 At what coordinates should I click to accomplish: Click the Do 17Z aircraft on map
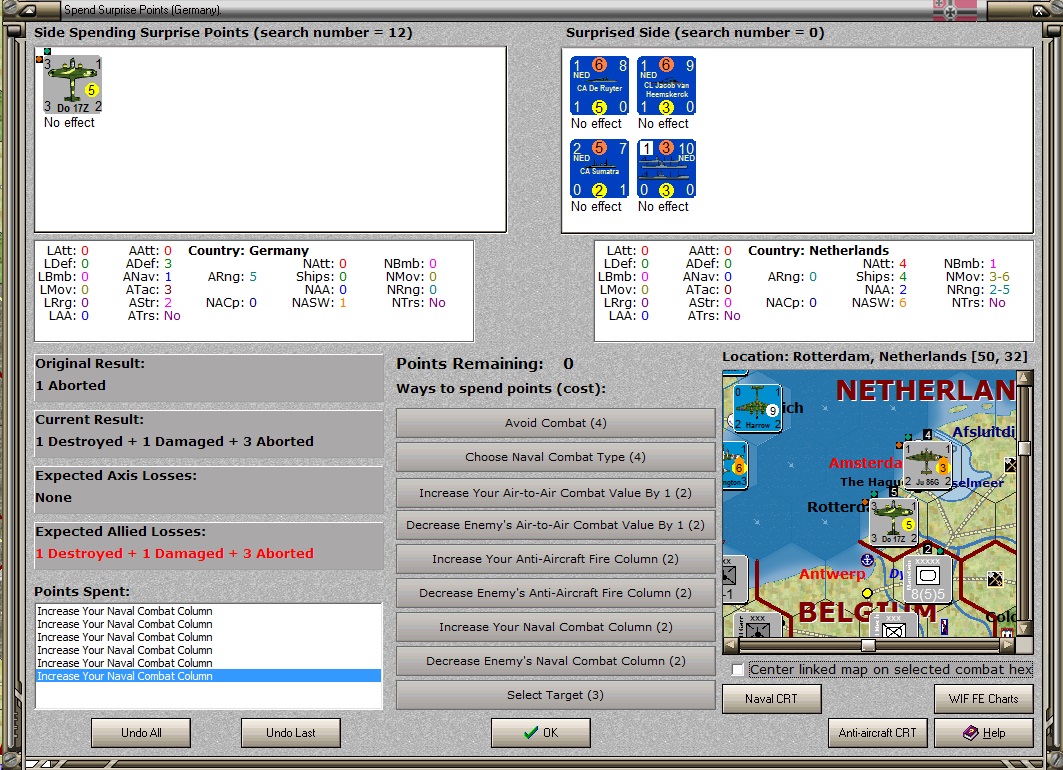tap(894, 521)
